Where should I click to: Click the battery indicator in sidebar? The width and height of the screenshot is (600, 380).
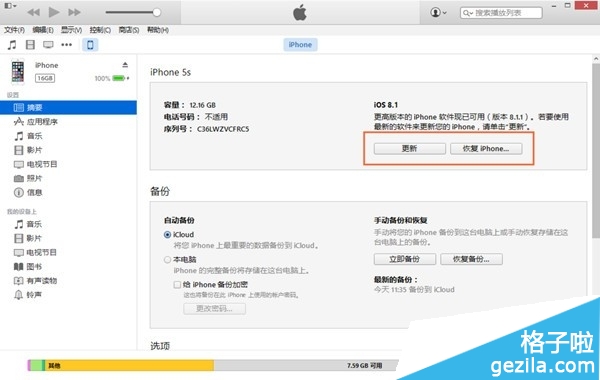119,78
